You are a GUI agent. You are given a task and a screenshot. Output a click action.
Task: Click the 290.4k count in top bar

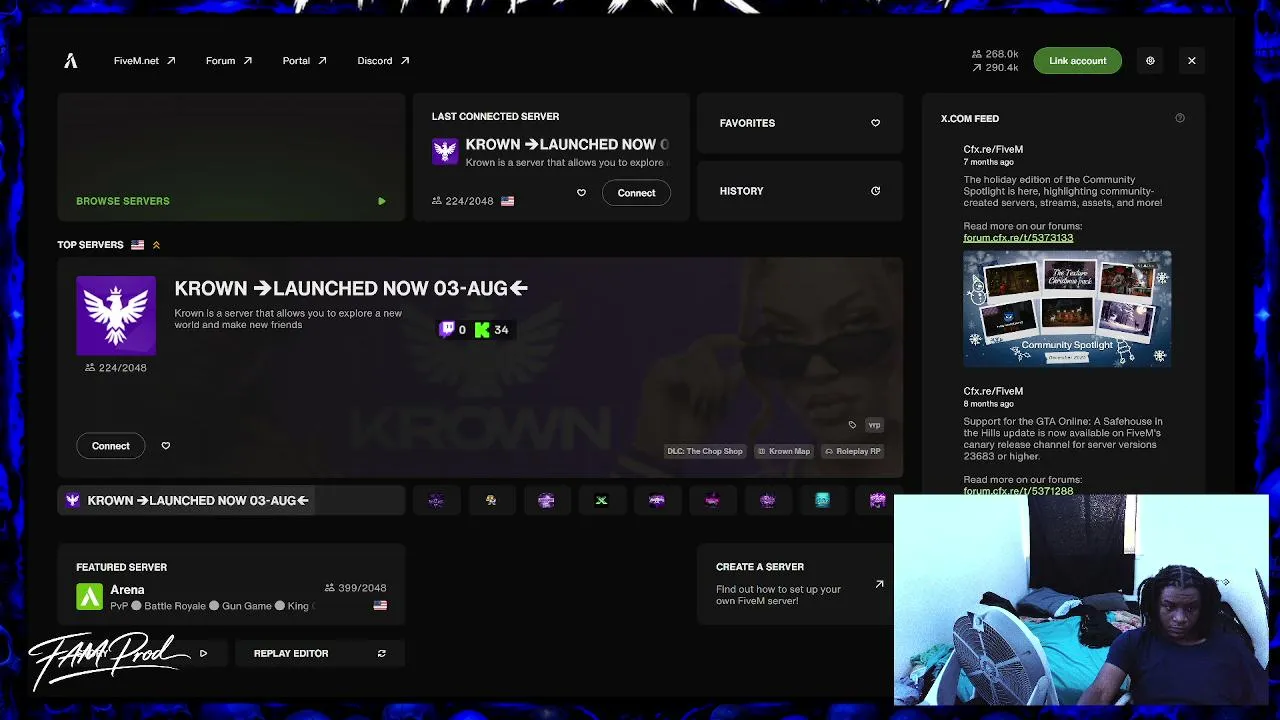click(x=995, y=68)
